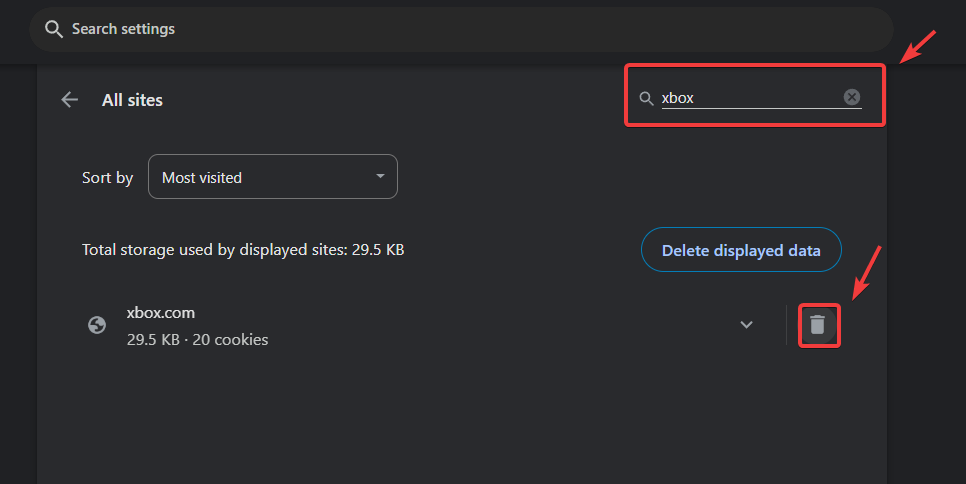Click the Total storage used text
The image size is (966, 484).
(x=243, y=249)
